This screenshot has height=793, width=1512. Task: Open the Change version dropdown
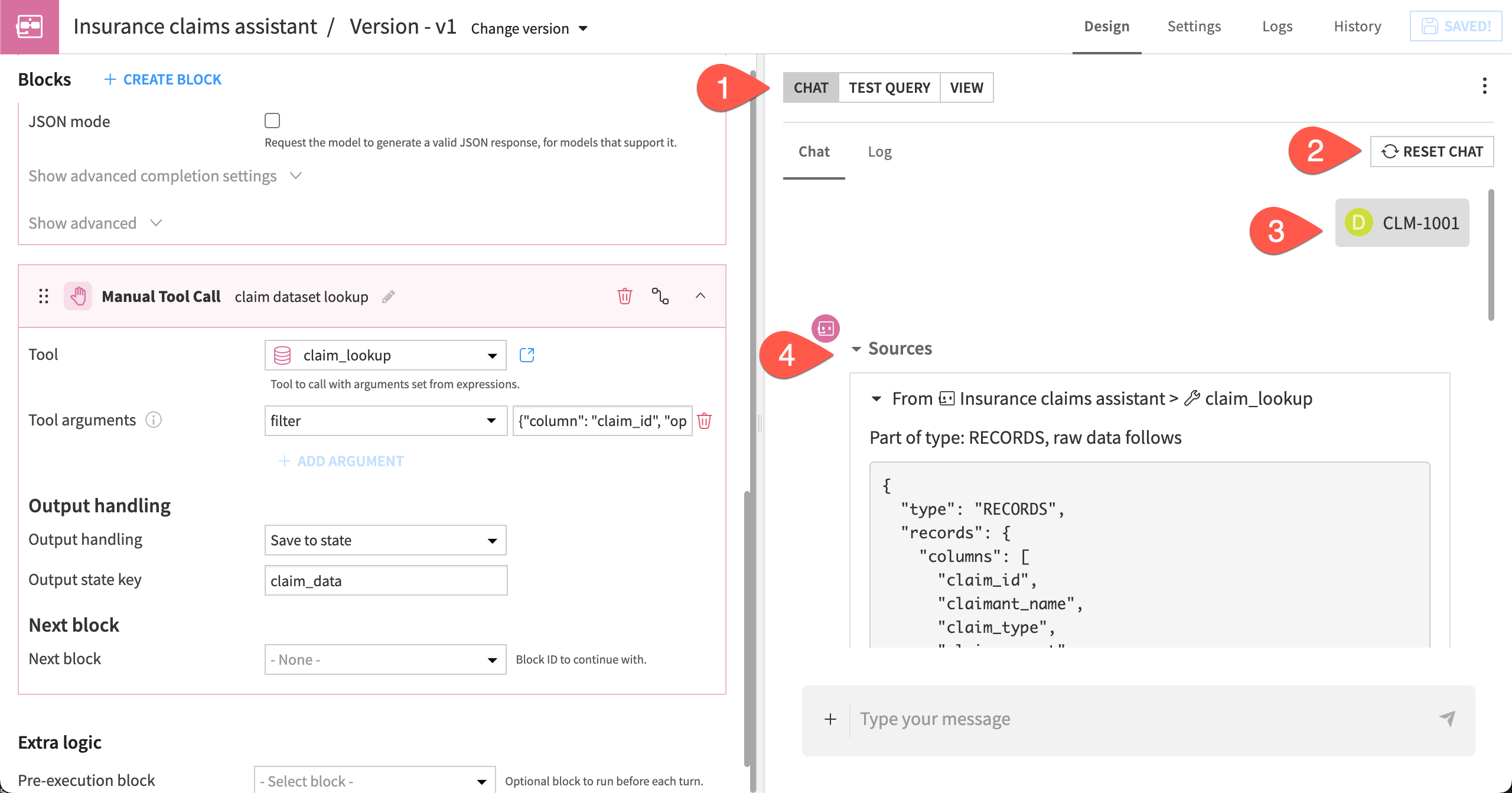529,28
